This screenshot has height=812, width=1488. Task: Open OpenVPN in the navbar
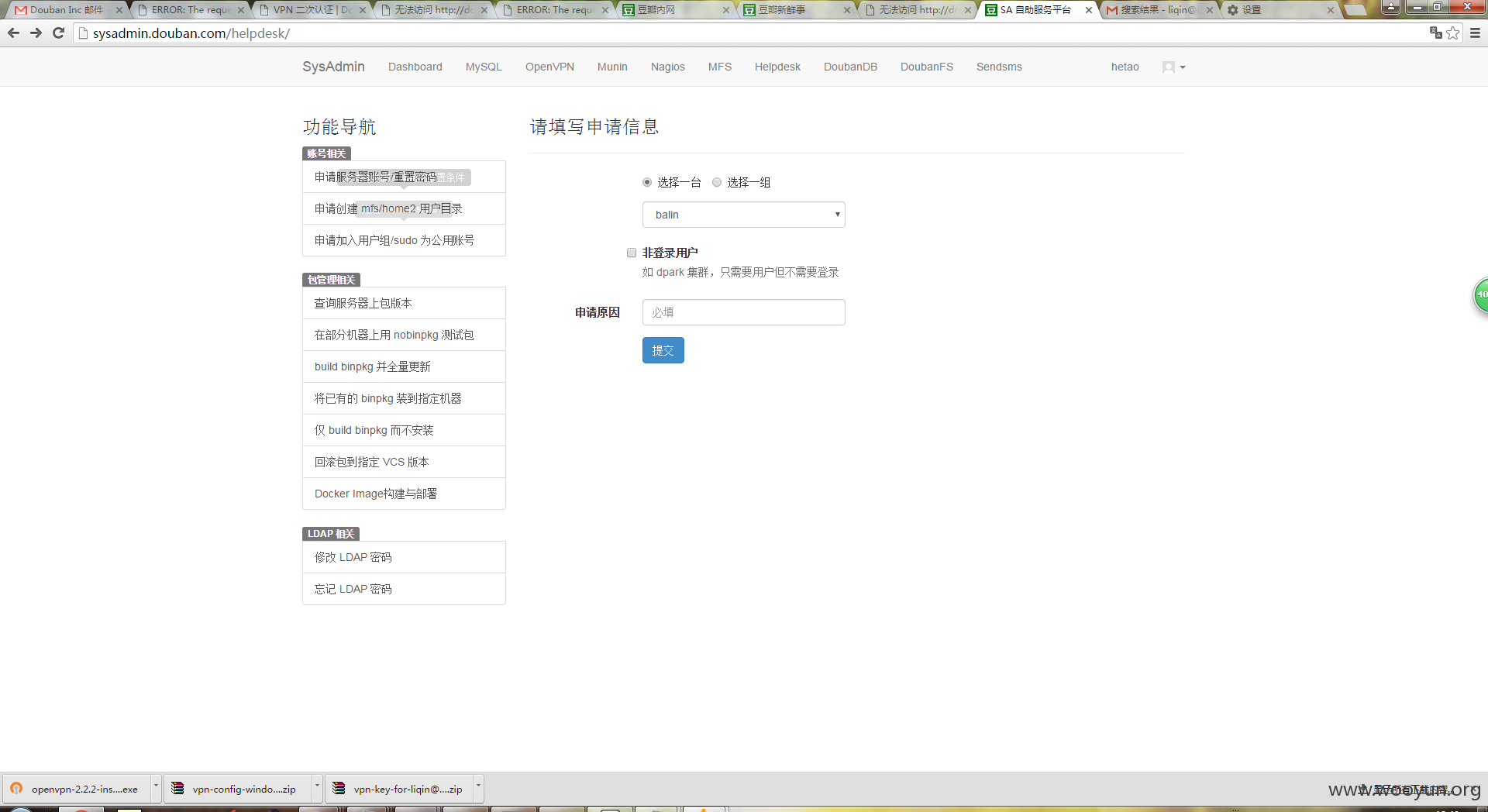(549, 67)
